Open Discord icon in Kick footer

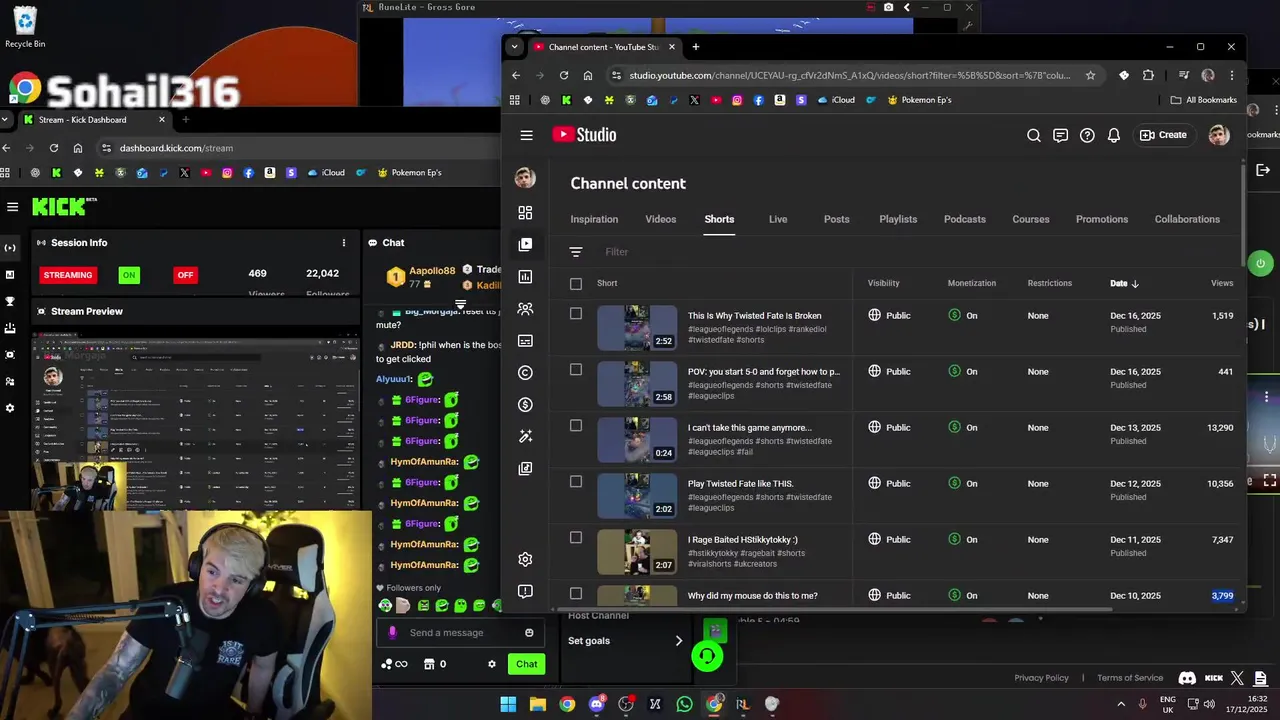point(1187,678)
